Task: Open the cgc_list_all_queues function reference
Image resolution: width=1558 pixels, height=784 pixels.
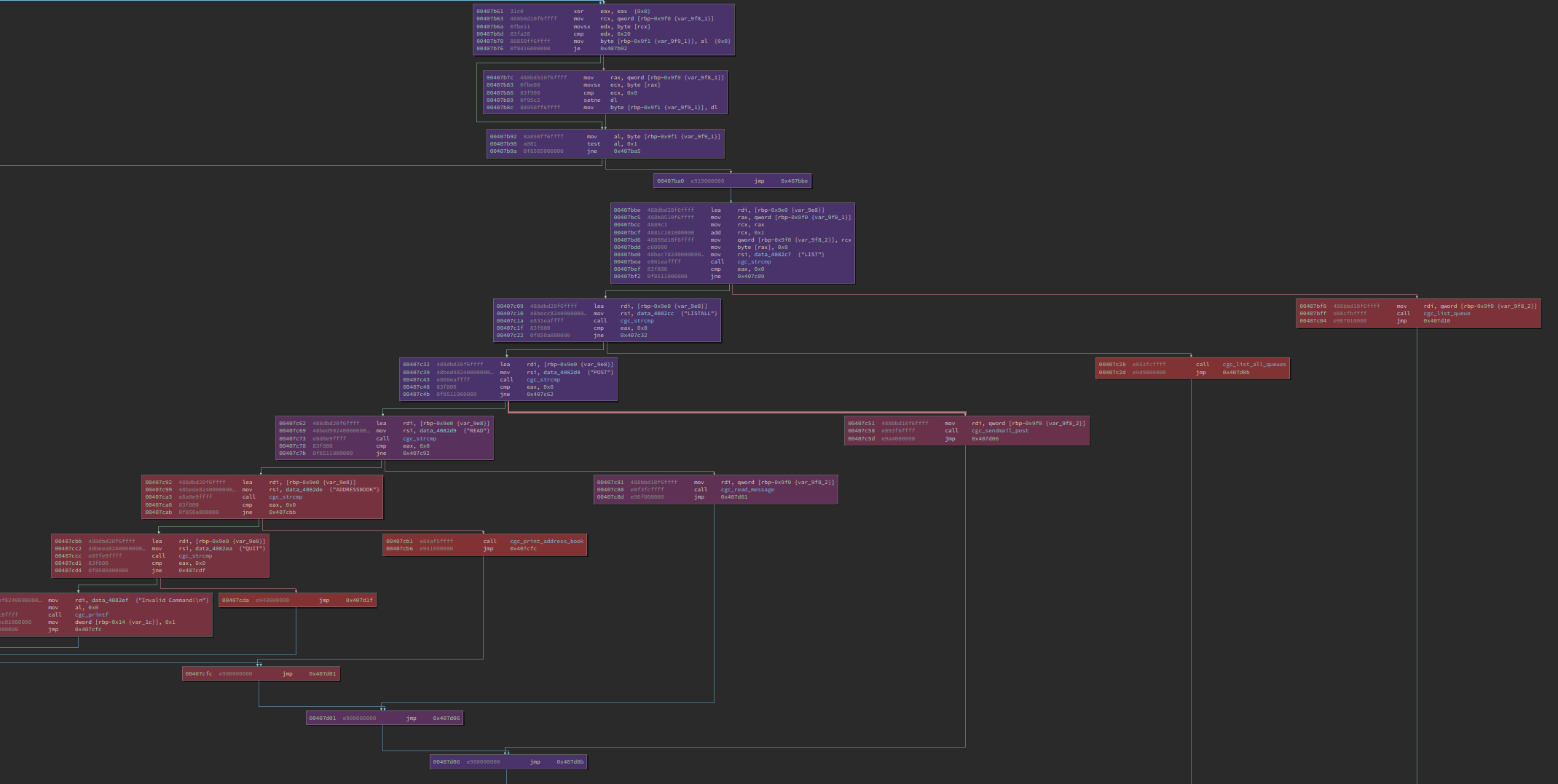Action: (x=1254, y=365)
